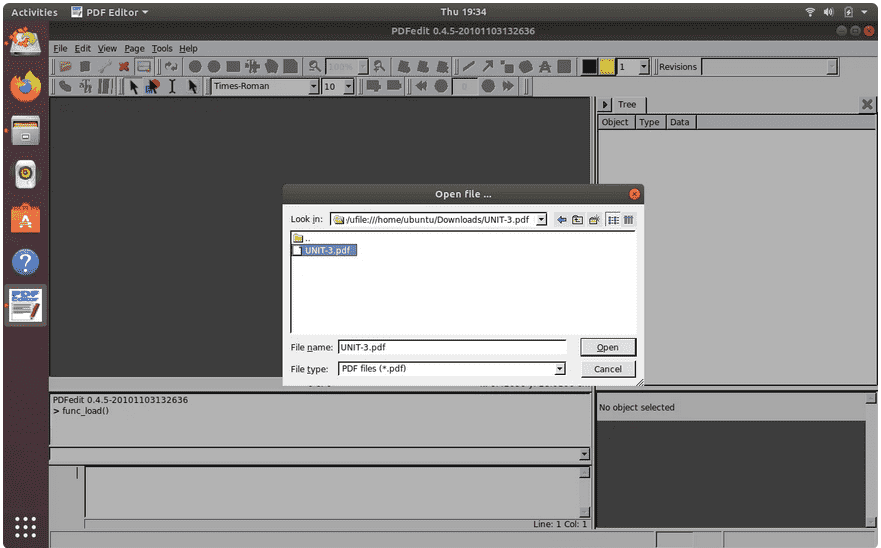The height and width of the screenshot is (548, 881).
Task: Open the View menu
Action: (107, 48)
